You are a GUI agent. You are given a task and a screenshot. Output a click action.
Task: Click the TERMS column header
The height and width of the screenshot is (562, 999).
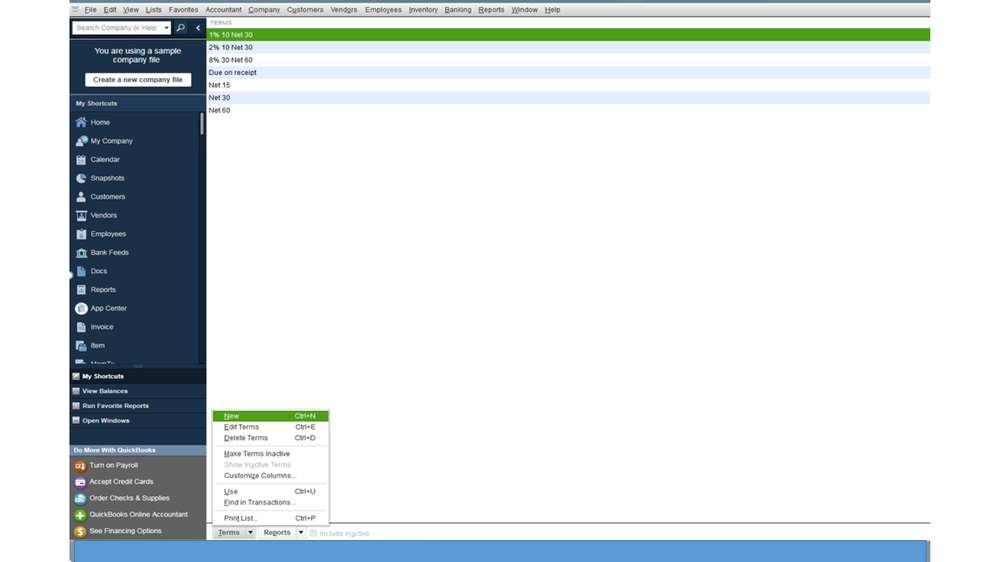pyautogui.click(x=221, y=23)
